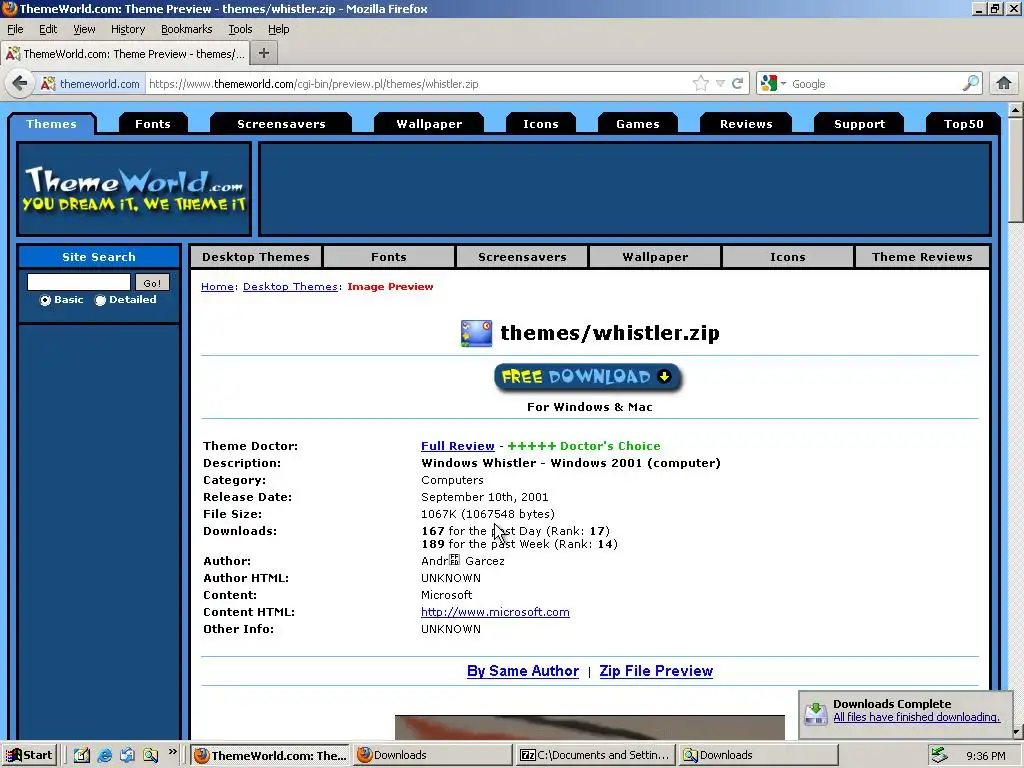Switch to Firefox Downloads taskbar window
The width and height of the screenshot is (1024, 768).
click(433, 756)
